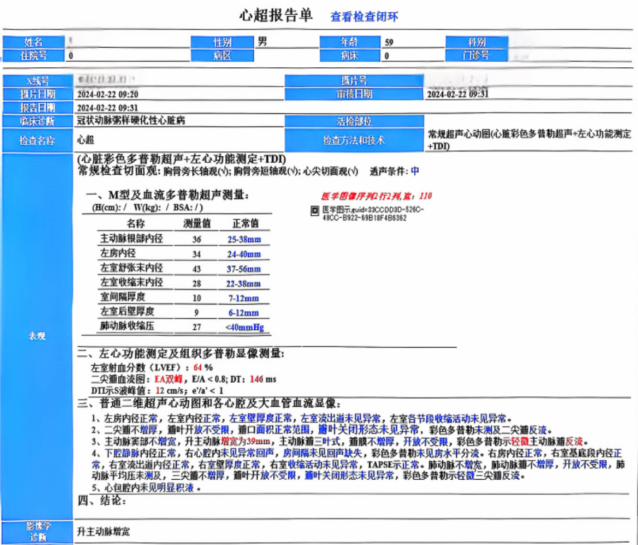Click the 主动脉根部内径 row name
638x545 pixels.
tap(131, 239)
